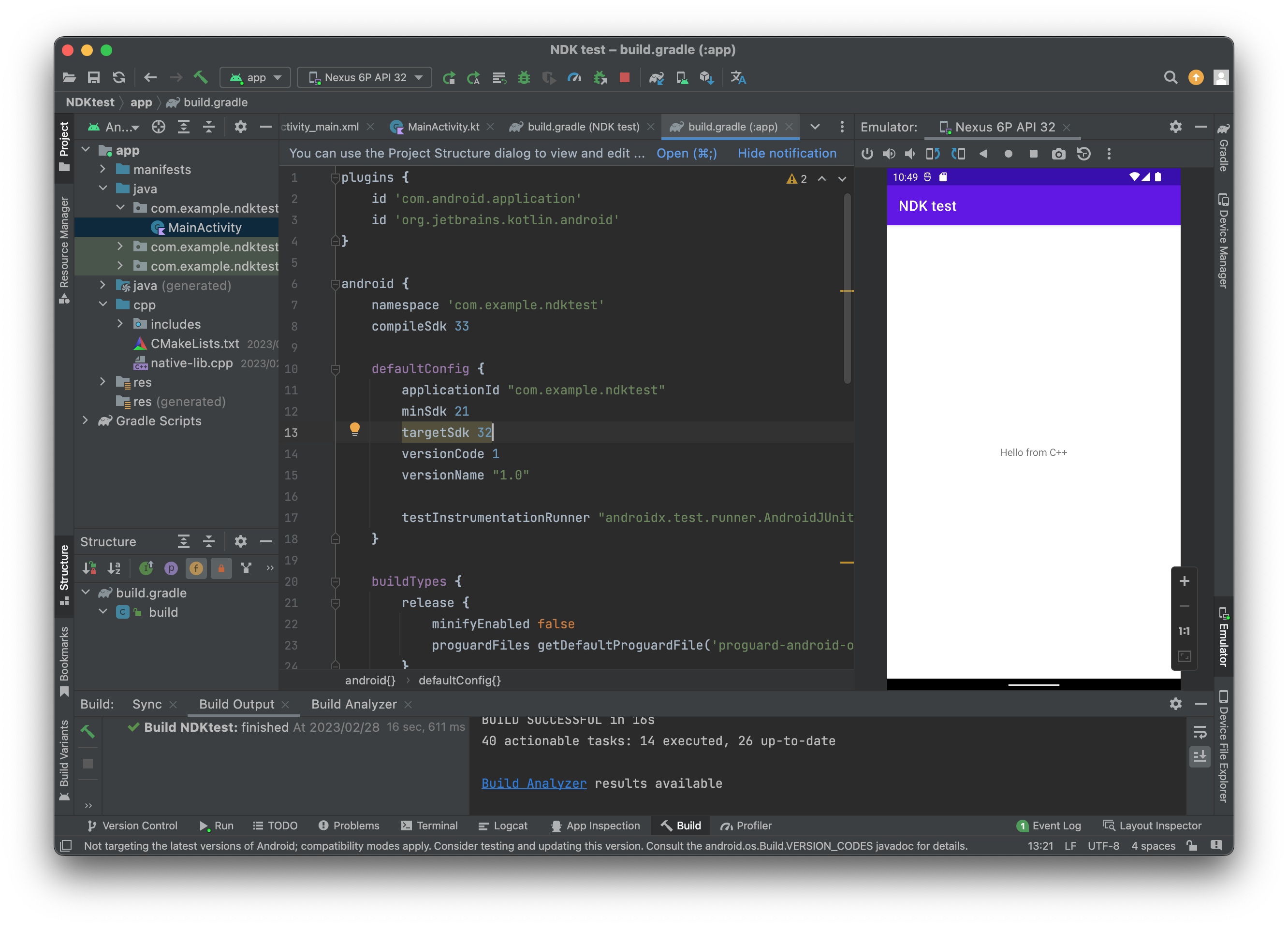Toggle Show Properties filter in Structure
Screen dimensions: 1288x927
pos(171,568)
